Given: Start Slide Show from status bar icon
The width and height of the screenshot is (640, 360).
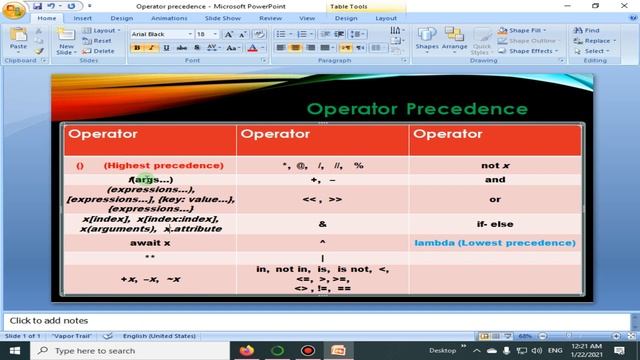Looking at the screenshot, I should click(x=507, y=336).
